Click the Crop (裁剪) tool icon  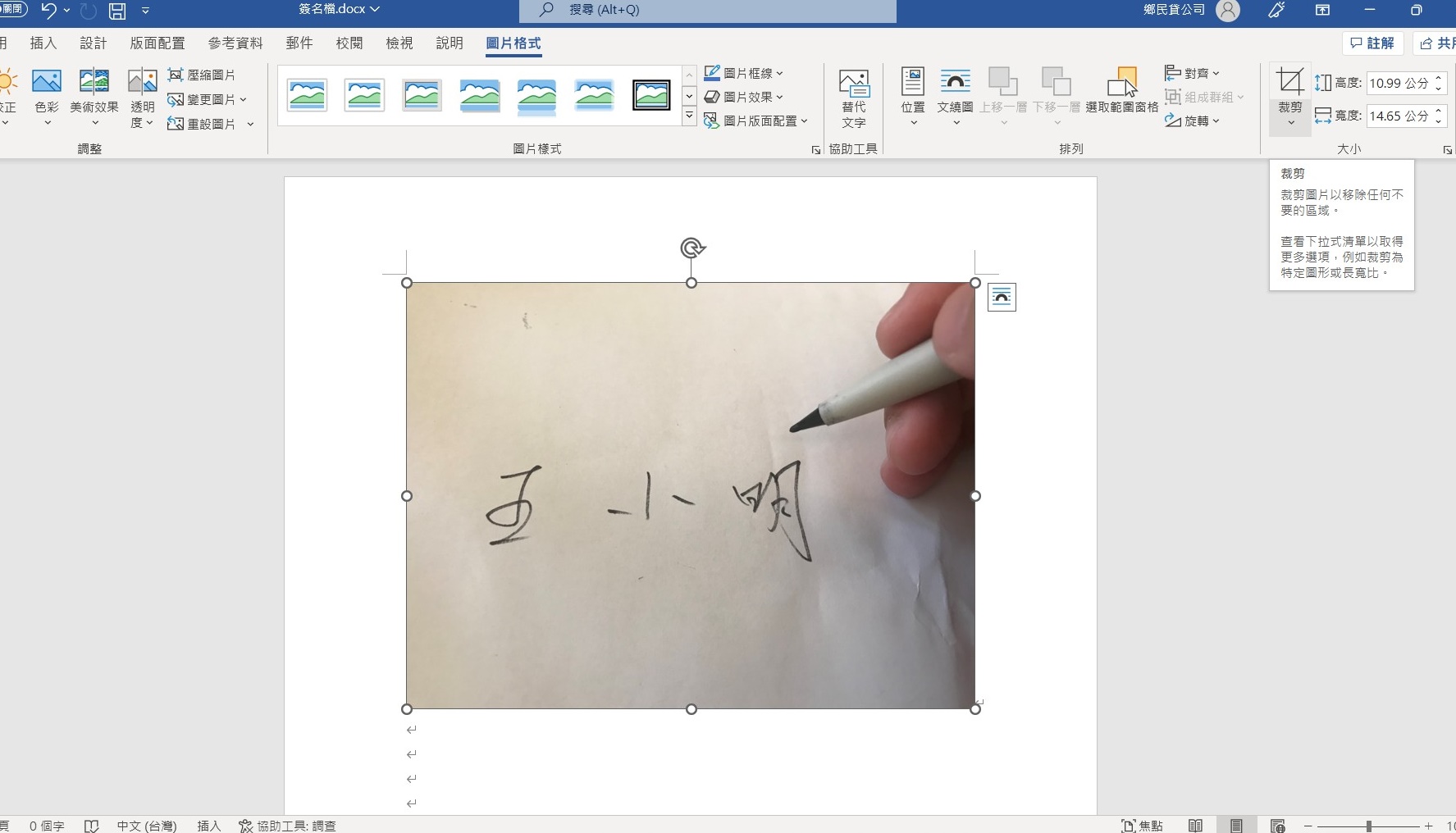pyautogui.click(x=1289, y=82)
